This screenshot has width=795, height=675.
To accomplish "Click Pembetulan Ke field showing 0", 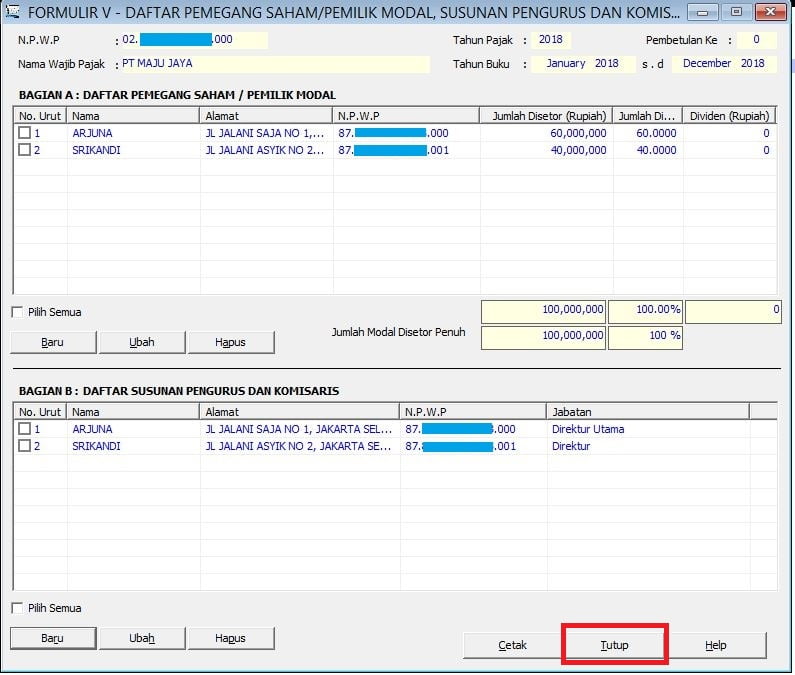I will point(756,40).
